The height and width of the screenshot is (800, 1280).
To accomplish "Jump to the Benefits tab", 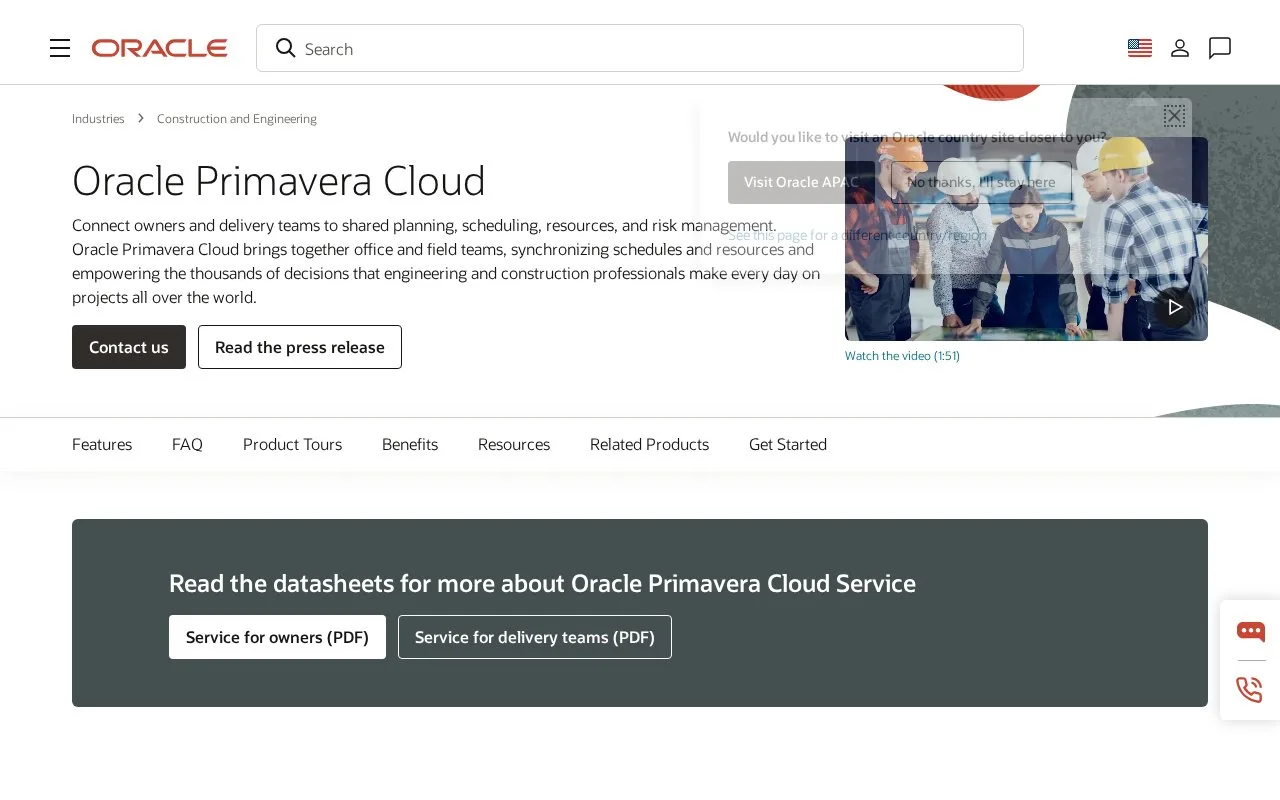I will pyautogui.click(x=410, y=444).
